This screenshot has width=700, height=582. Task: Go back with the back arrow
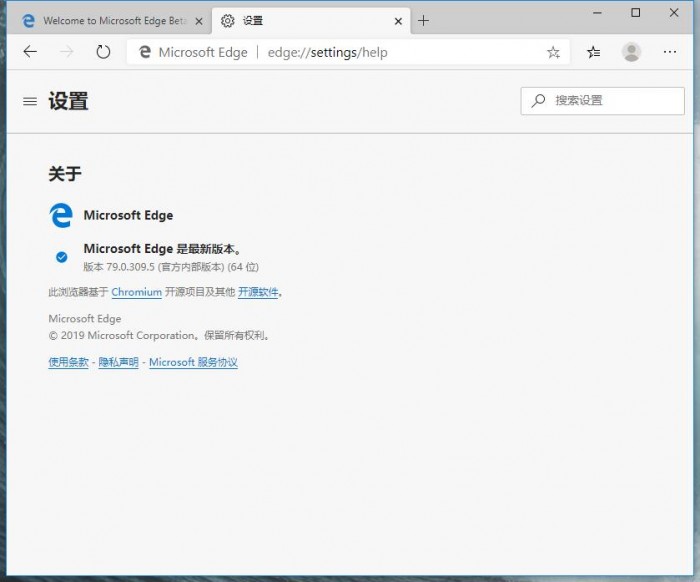tap(30, 52)
